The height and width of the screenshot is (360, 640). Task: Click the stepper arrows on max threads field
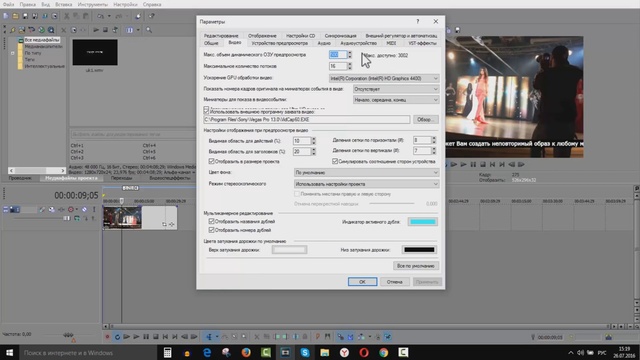click(349, 66)
